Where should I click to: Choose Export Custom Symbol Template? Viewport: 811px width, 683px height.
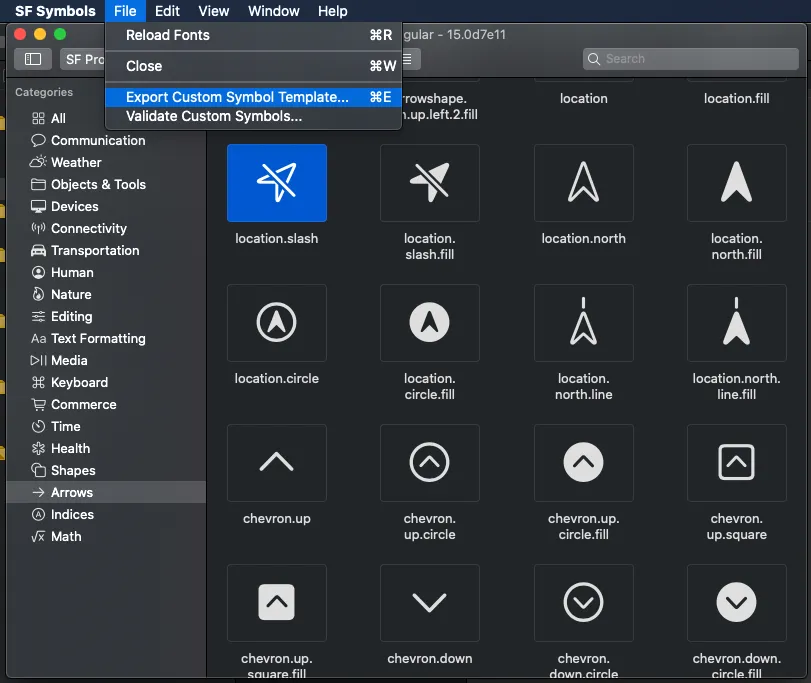click(x=253, y=97)
